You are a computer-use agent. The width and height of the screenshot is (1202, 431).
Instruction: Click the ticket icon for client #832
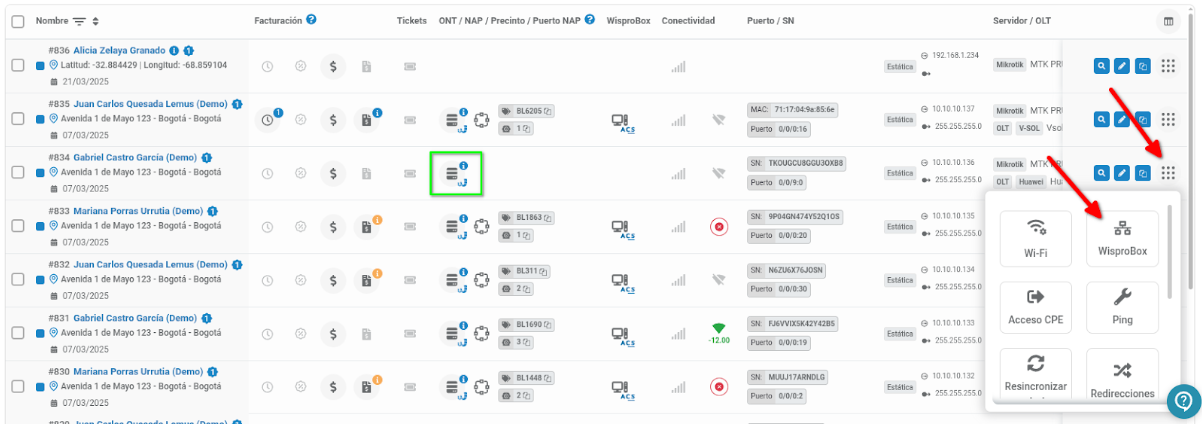coord(409,281)
